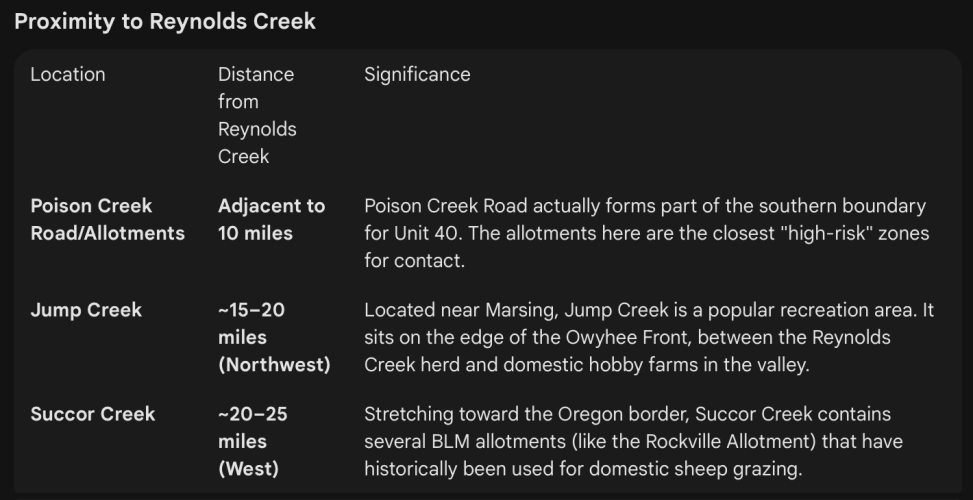Click the Jump Creek location cell
Screen dimensions: 973x500
coord(86,310)
